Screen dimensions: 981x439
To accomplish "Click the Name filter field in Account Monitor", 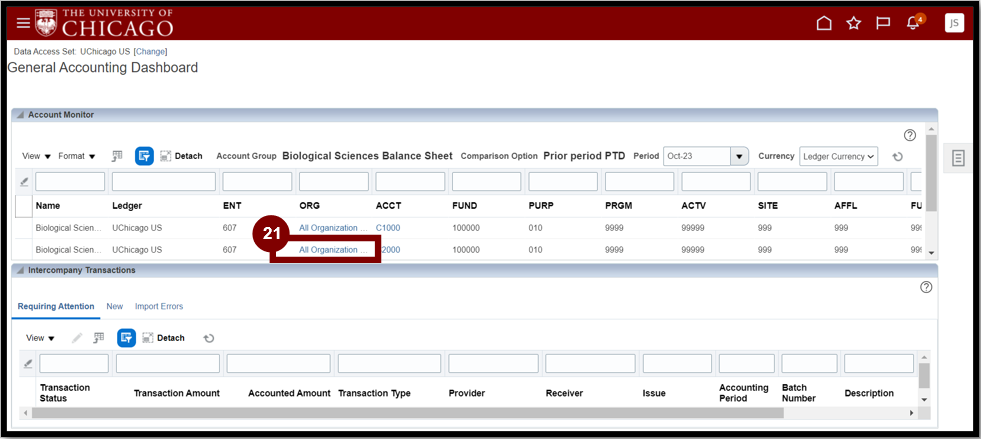I will coord(70,182).
